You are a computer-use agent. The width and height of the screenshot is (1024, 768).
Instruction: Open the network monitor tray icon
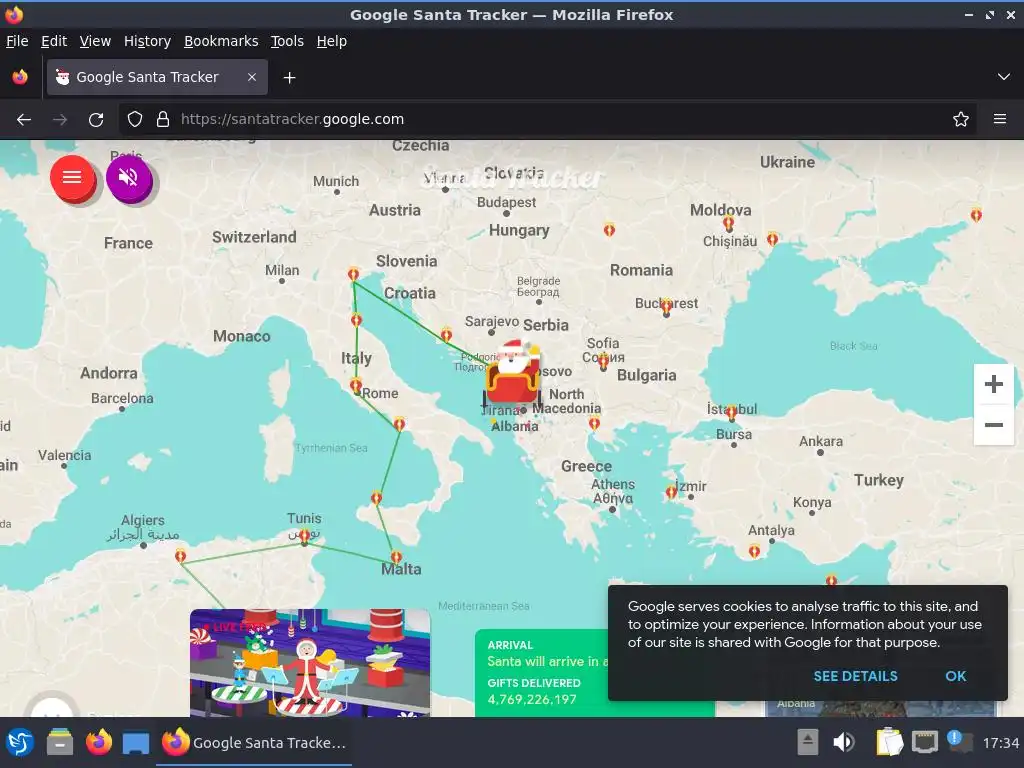coord(925,743)
